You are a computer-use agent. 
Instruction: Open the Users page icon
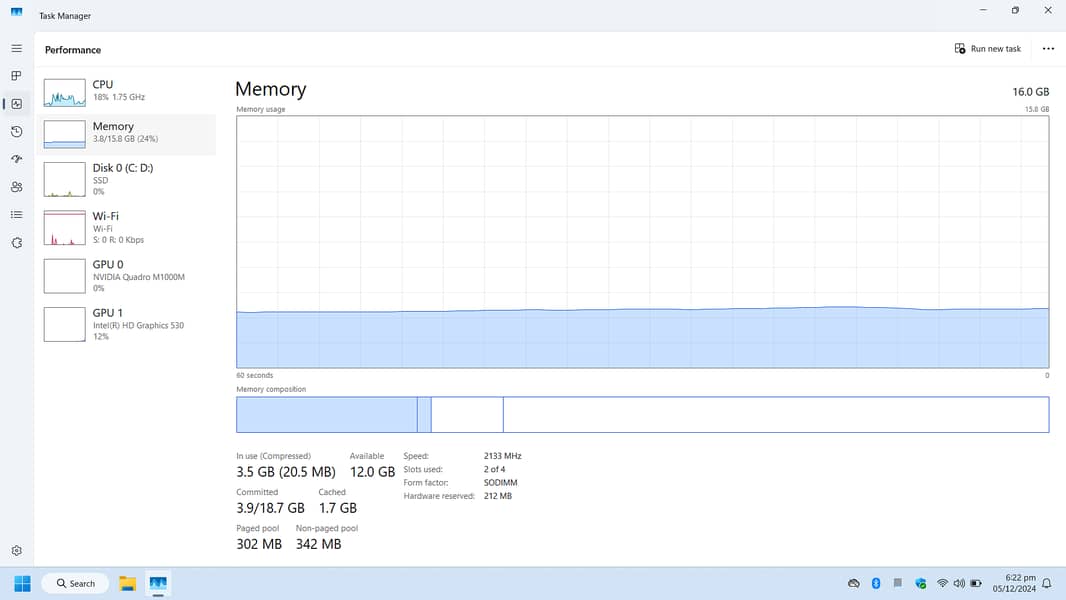[16, 187]
